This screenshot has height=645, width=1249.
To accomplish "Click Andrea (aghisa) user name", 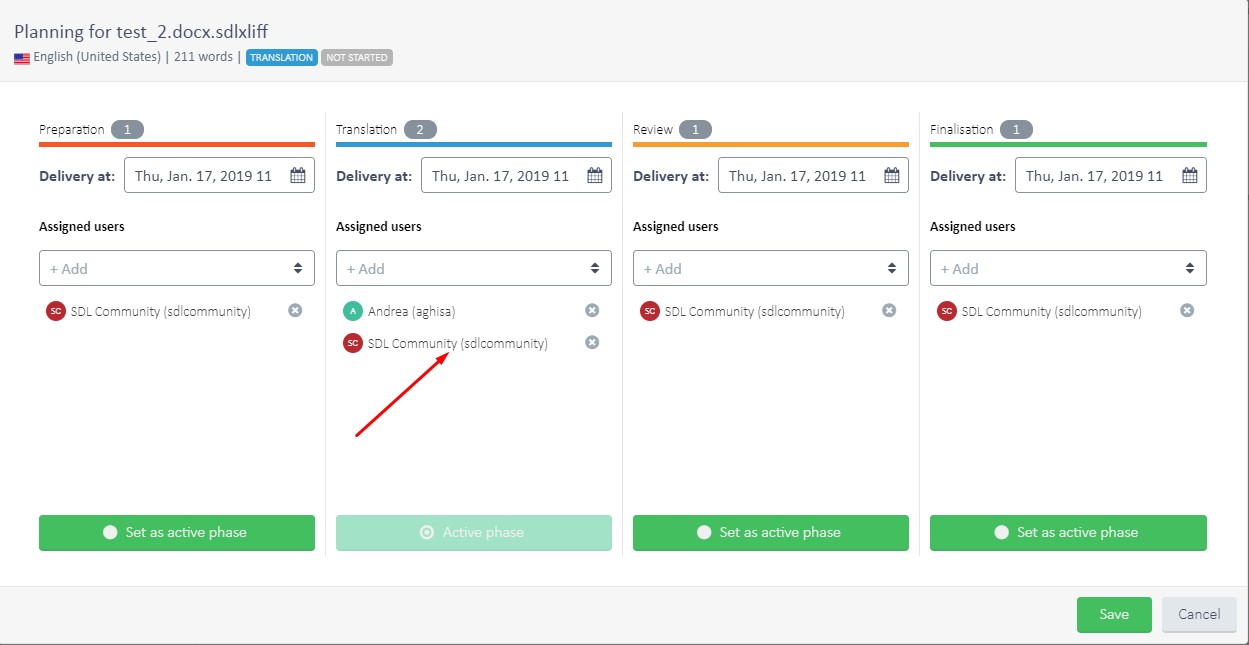I will point(412,311).
